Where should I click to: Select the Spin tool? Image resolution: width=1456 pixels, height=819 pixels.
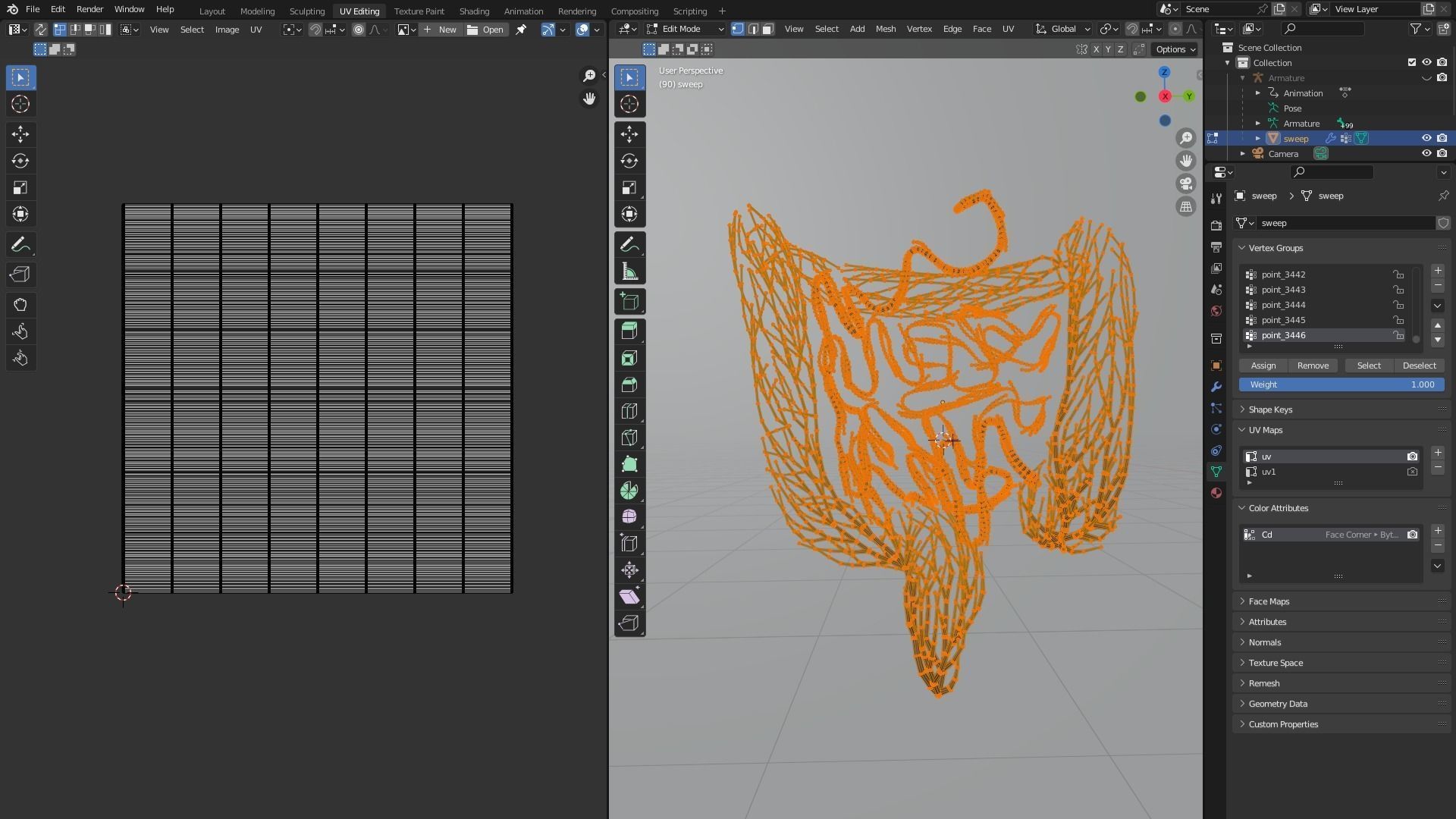pos(629,491)
